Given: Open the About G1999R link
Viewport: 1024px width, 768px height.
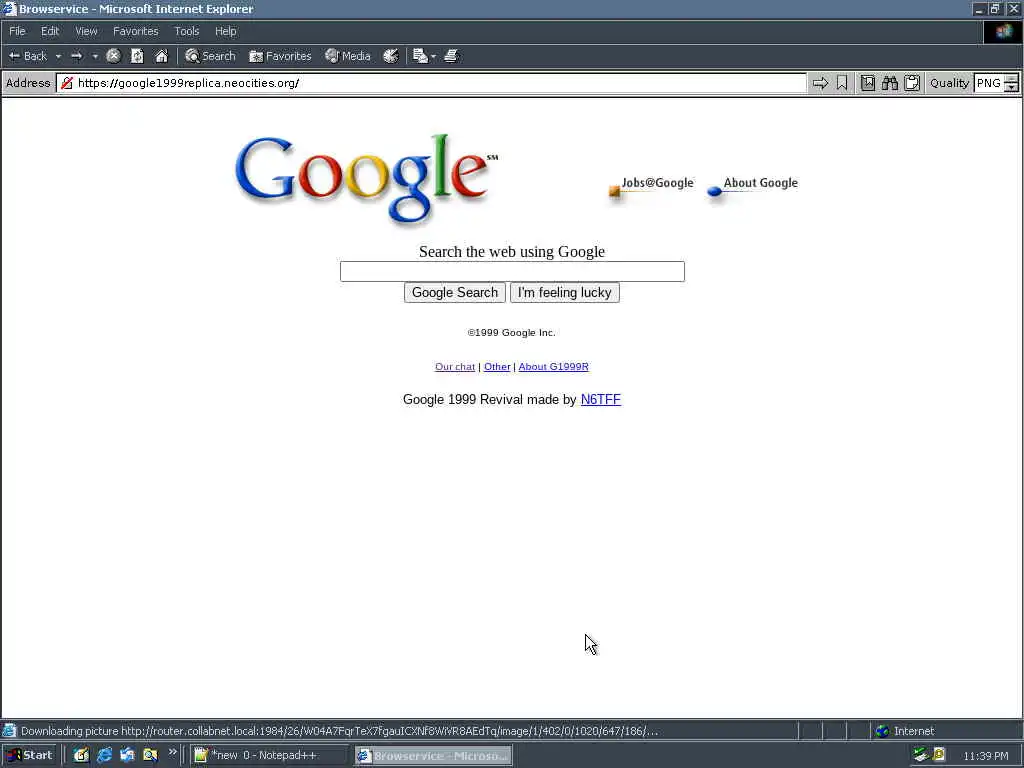Looking at the screenshot, I should click(x=553, y=366).
